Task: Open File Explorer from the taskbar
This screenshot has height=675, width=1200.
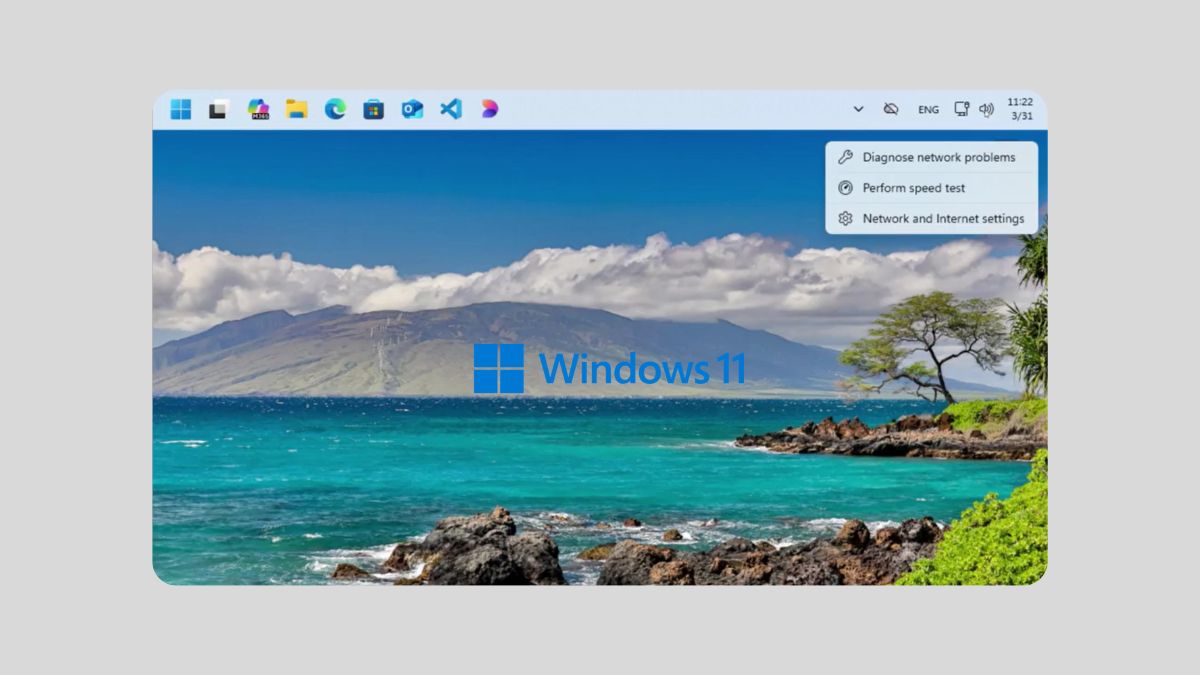Action: pos(296,109)
